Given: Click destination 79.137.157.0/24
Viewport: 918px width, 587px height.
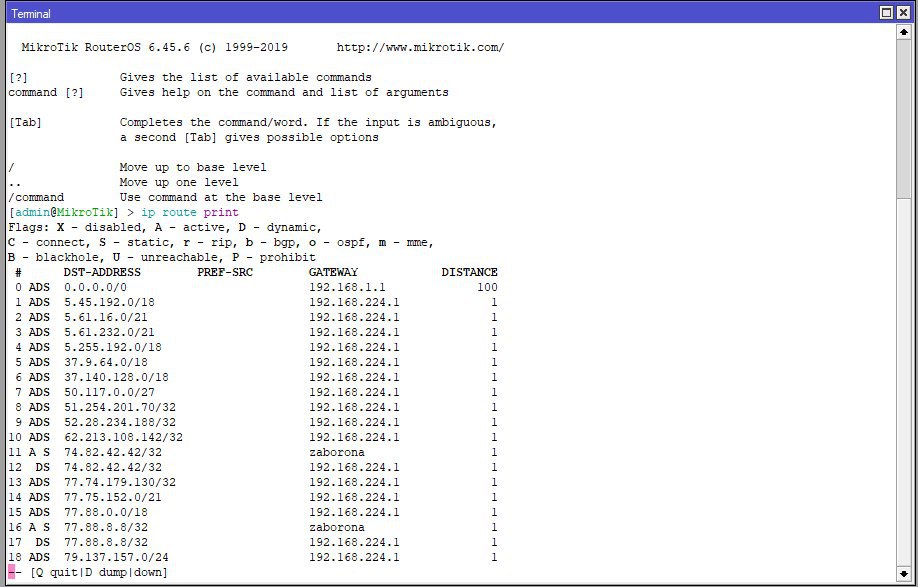Looking at the screenshot, I should tap(116, 557).
